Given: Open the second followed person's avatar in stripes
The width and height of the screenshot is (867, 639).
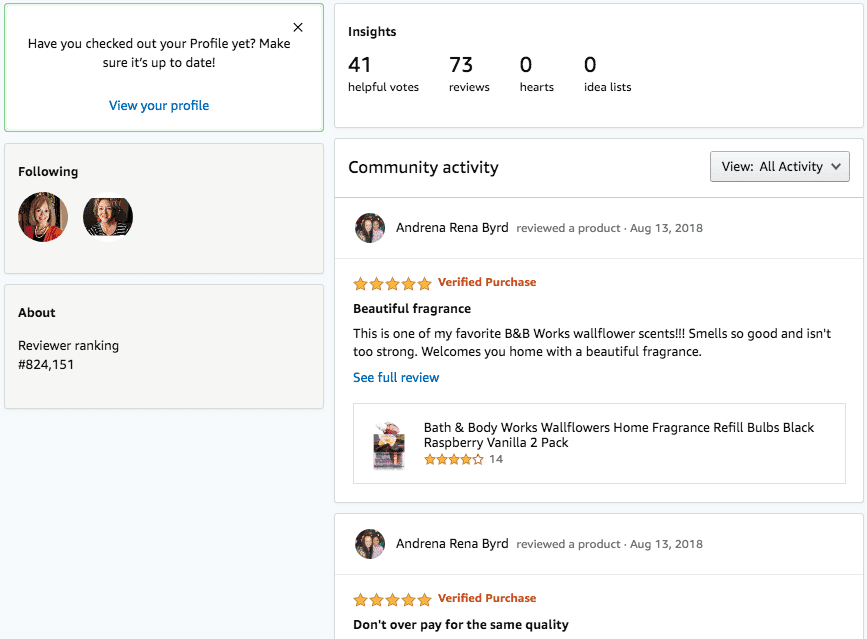Looking at the screenshot, I should [x=108, y=217].
